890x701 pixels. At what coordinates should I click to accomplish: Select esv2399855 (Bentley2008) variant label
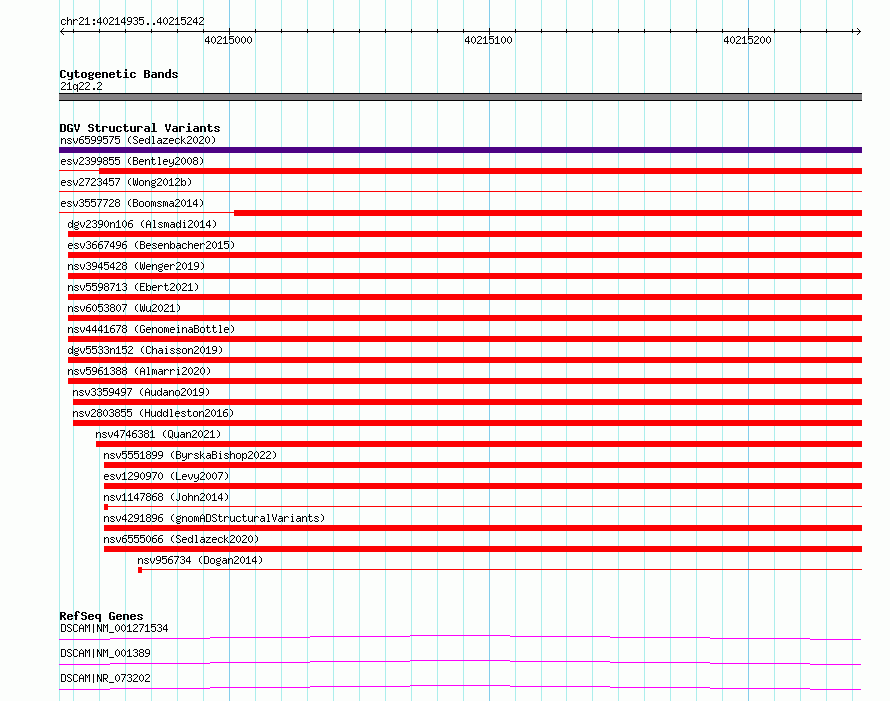pyautogui.click(x=132, y=161)
